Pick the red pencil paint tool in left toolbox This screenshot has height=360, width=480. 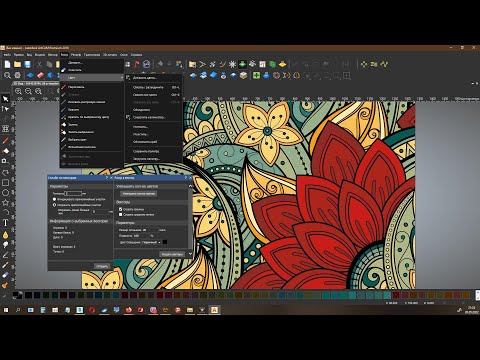tap(5, 141)
